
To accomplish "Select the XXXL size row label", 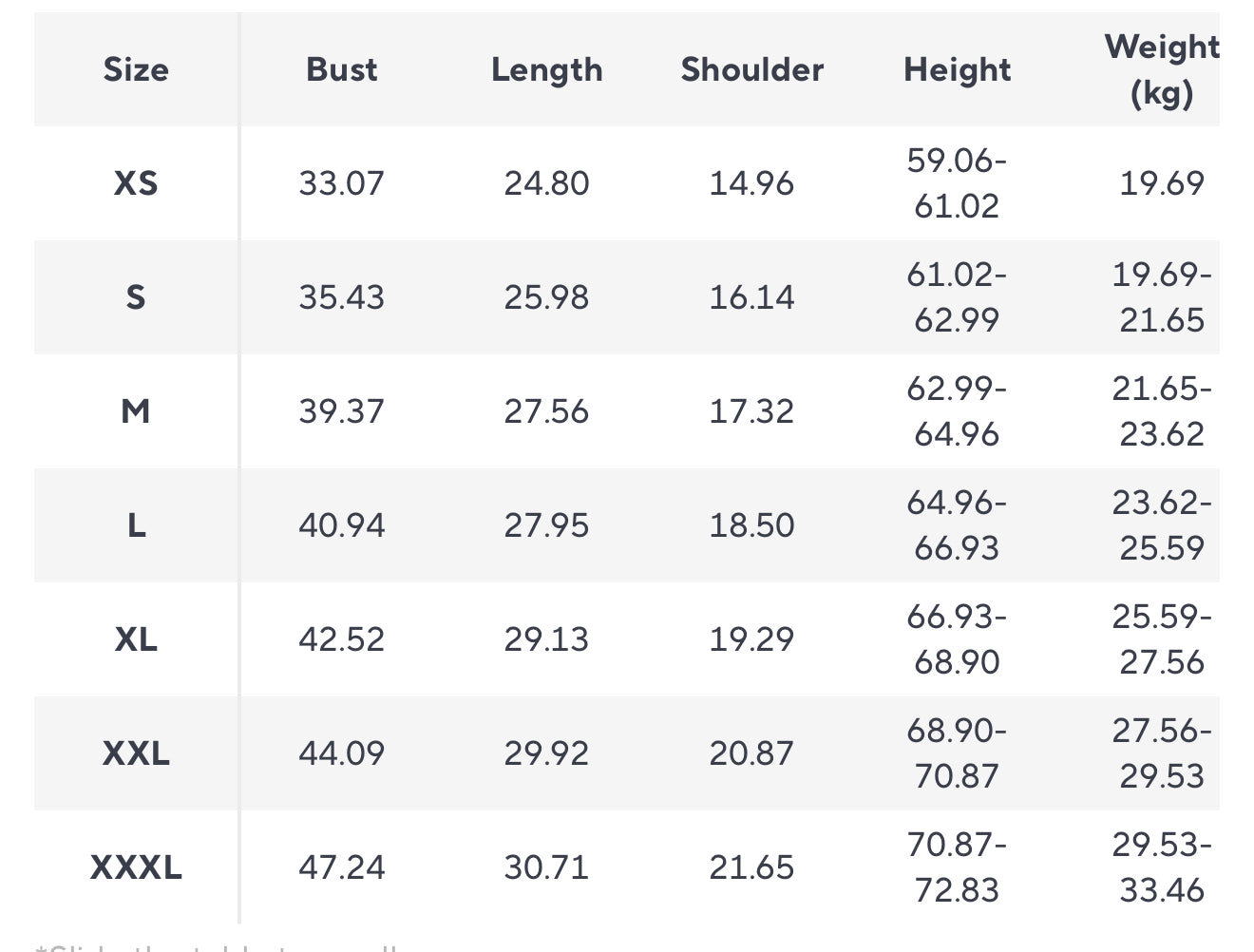I will 136,867.
